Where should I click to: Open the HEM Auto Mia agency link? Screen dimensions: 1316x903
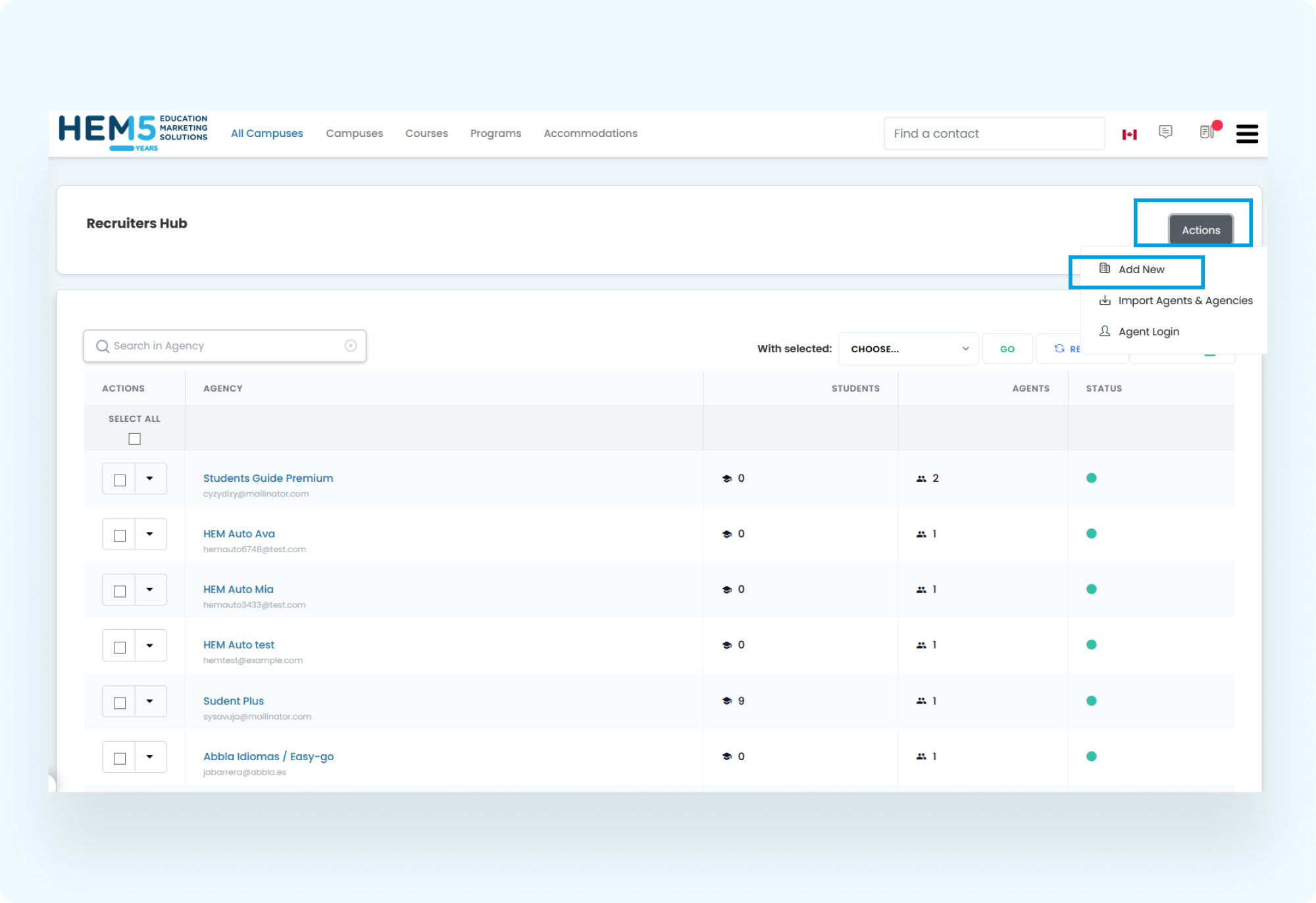(x=238, y=589)
